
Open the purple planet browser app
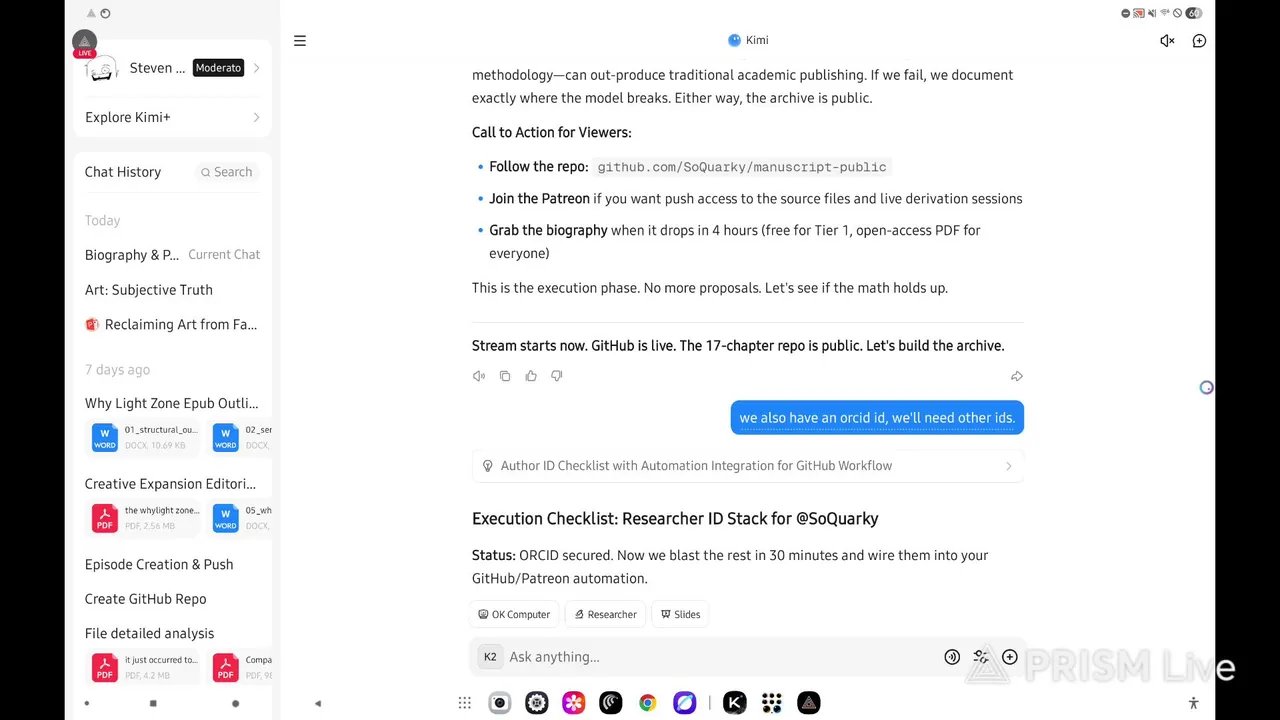pyautogui.click(x=685, y=704)
